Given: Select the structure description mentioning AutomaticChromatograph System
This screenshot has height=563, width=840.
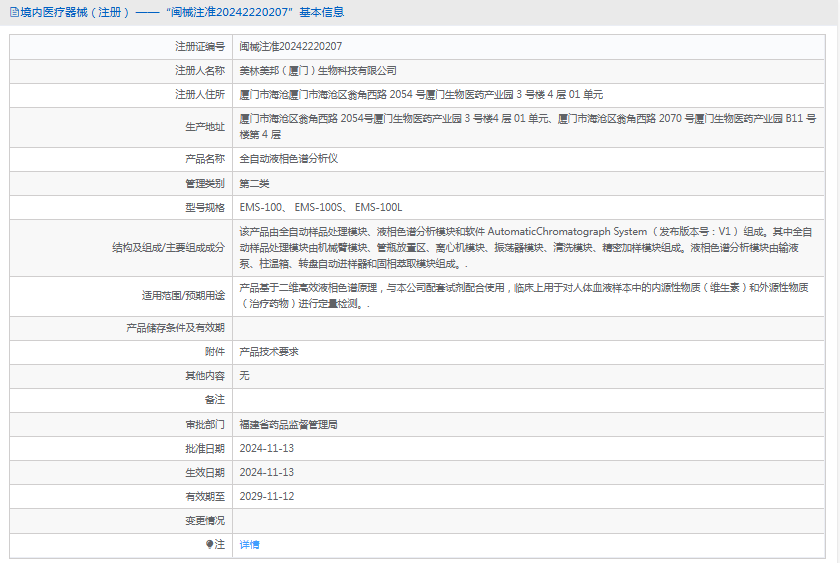Looking at the screenshot, I should (526, 247).
